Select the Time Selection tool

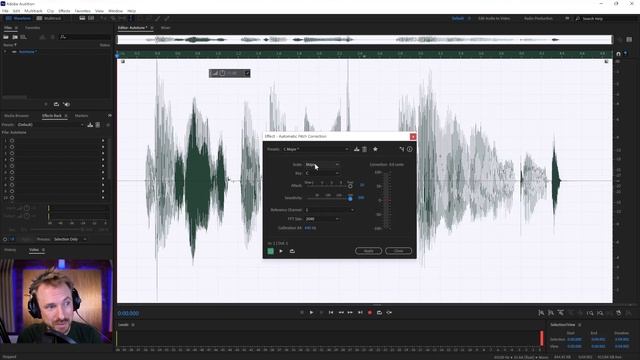click(x=131, y=18)
